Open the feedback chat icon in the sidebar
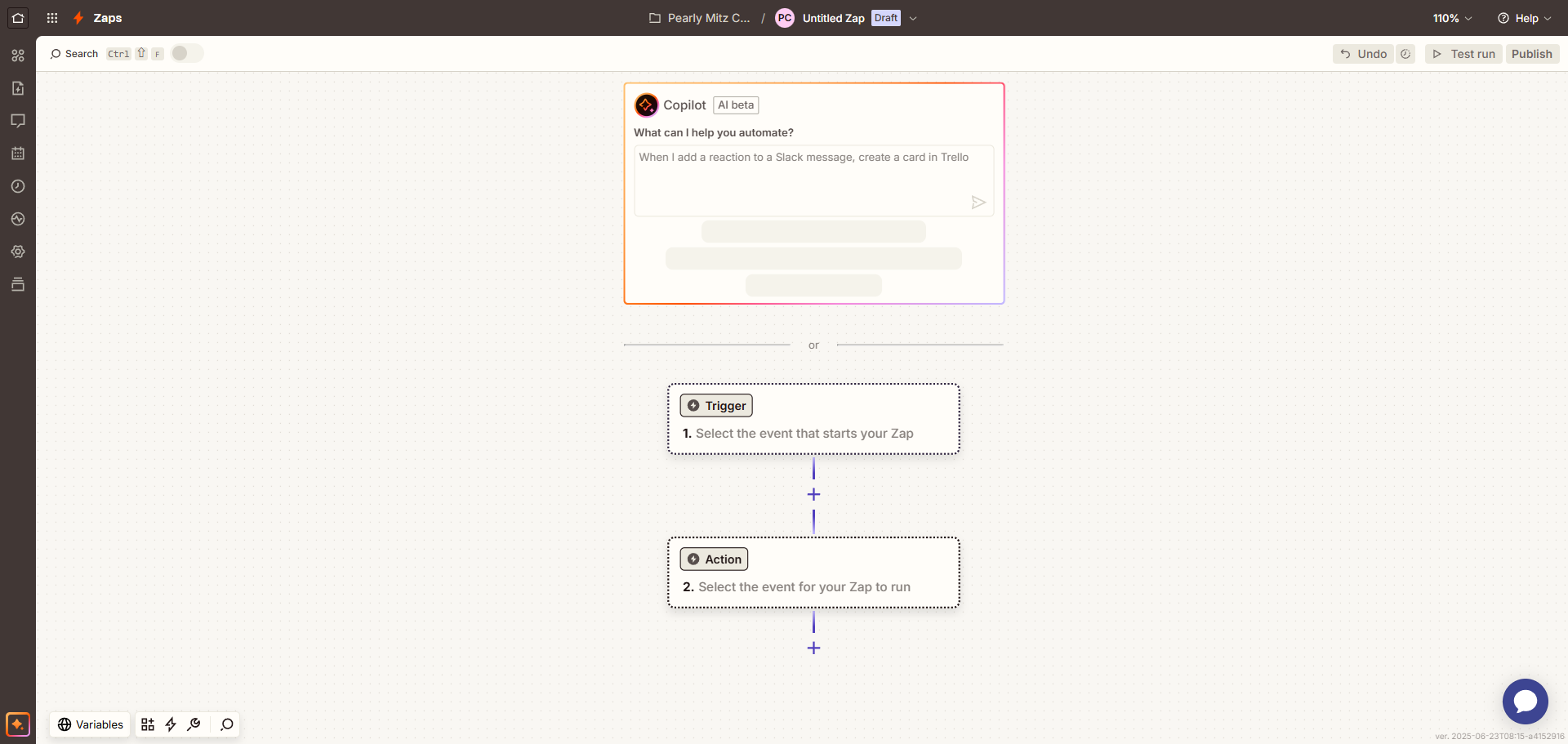 point(18,121)
